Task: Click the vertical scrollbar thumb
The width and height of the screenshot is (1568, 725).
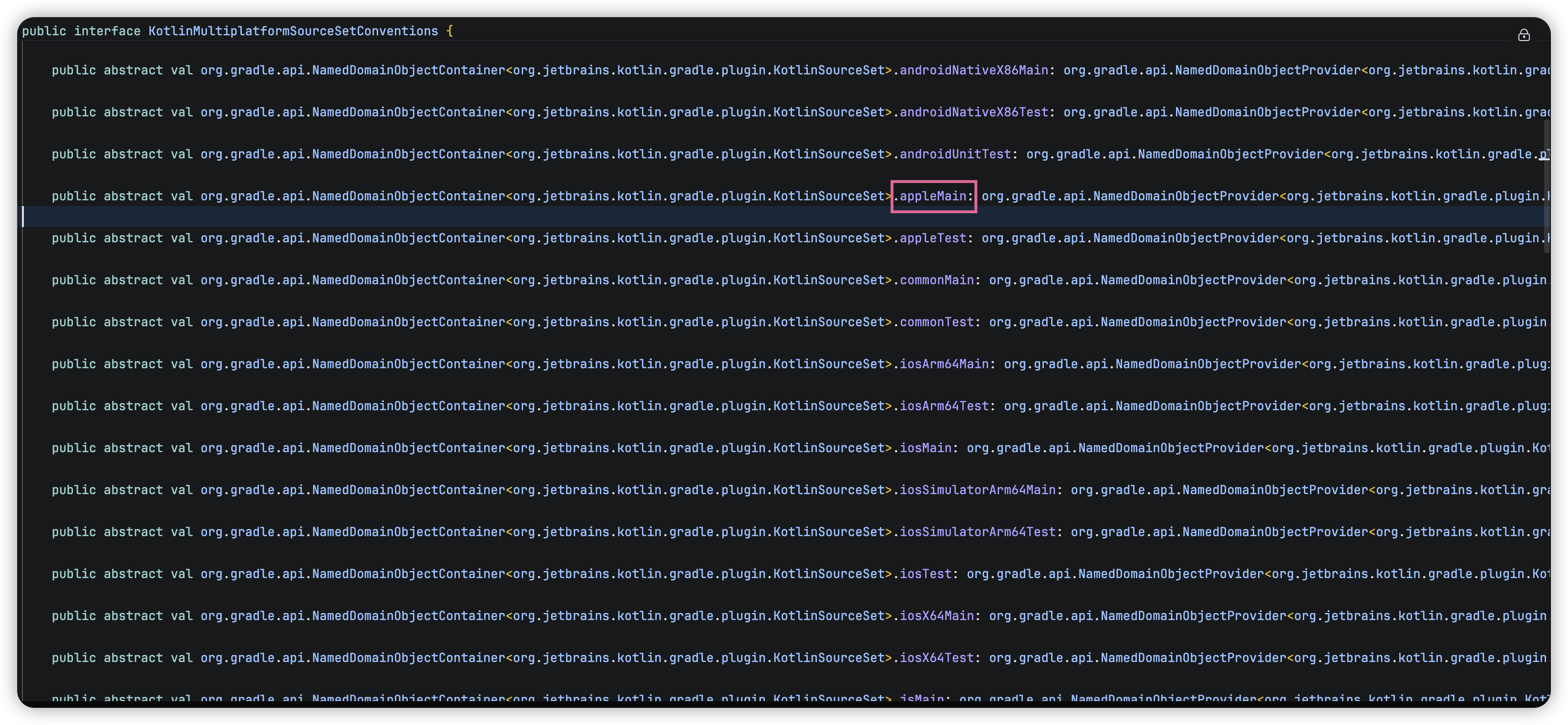Action: coord(1546,186)
